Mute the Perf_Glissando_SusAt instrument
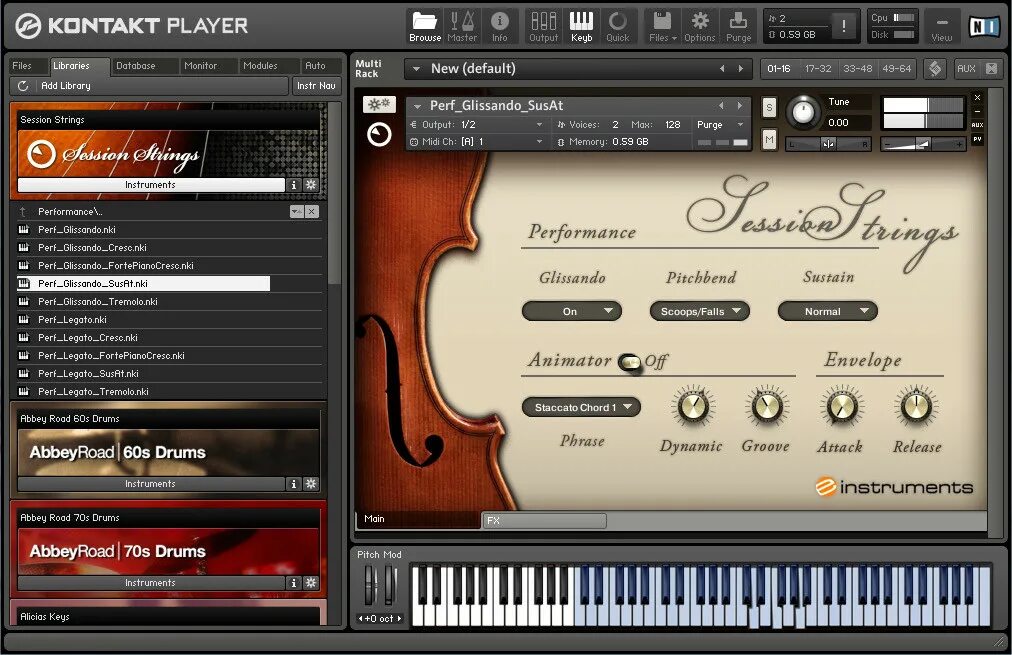The image size is (1012, 655). (x=769, y=139)
